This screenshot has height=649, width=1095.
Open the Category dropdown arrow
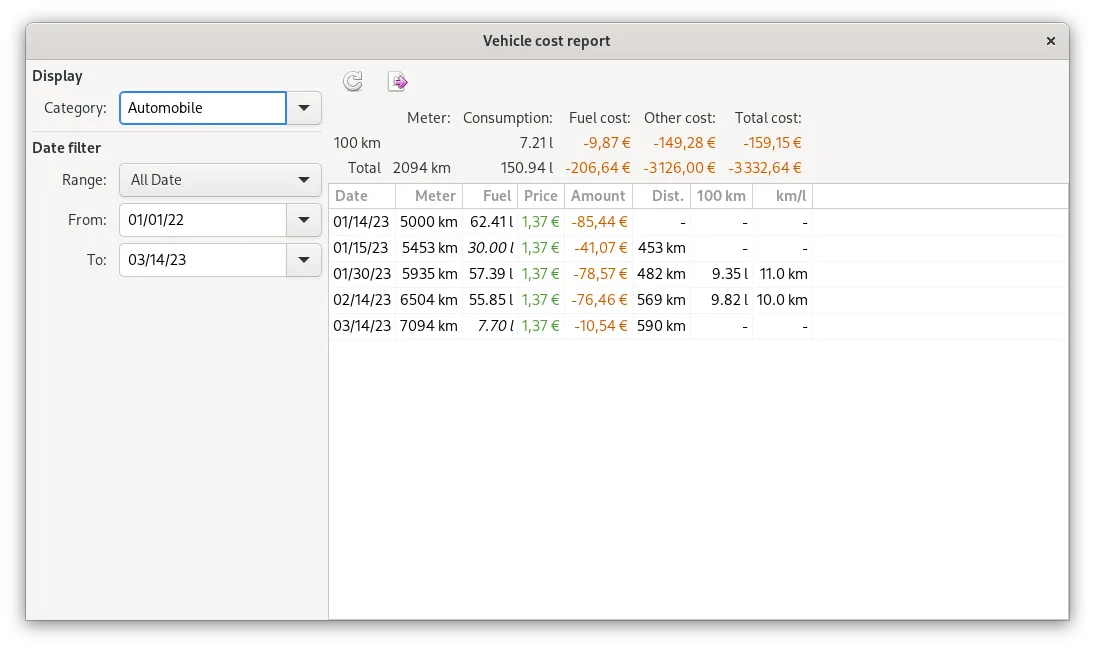tap(304, 108)
